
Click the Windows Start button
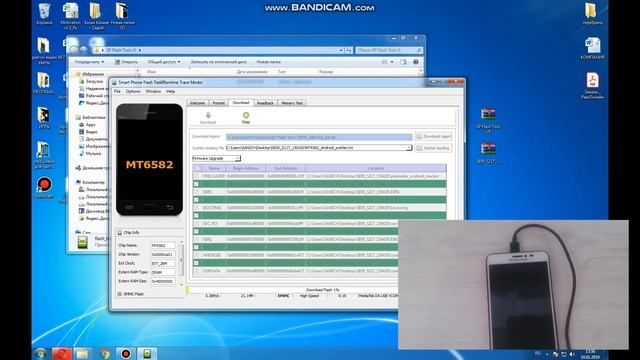point(40,353)
